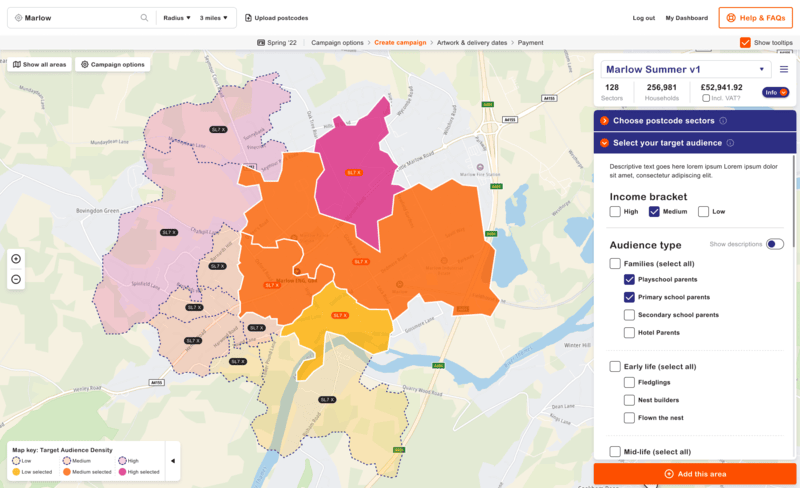The image size is (800, 488).
Task: Open the Marlow Summer v1 campaign dropdown
Action: tap(686, 69)
